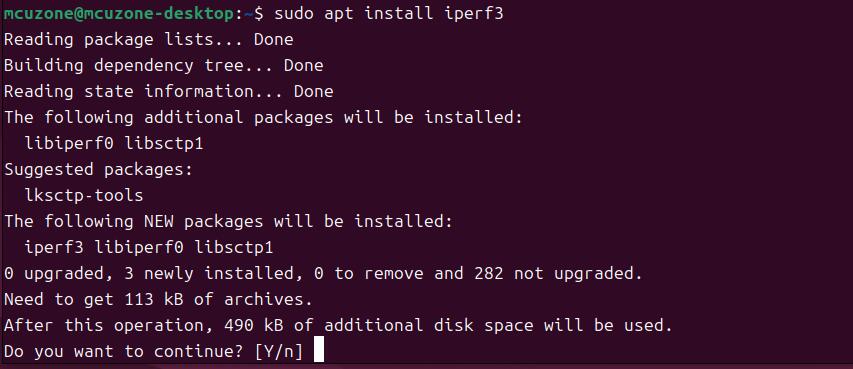Click 'libsctp1' in the NEW packages list
Image resolution: width=853 pixels, height=369 pixels.
point(233,248)
